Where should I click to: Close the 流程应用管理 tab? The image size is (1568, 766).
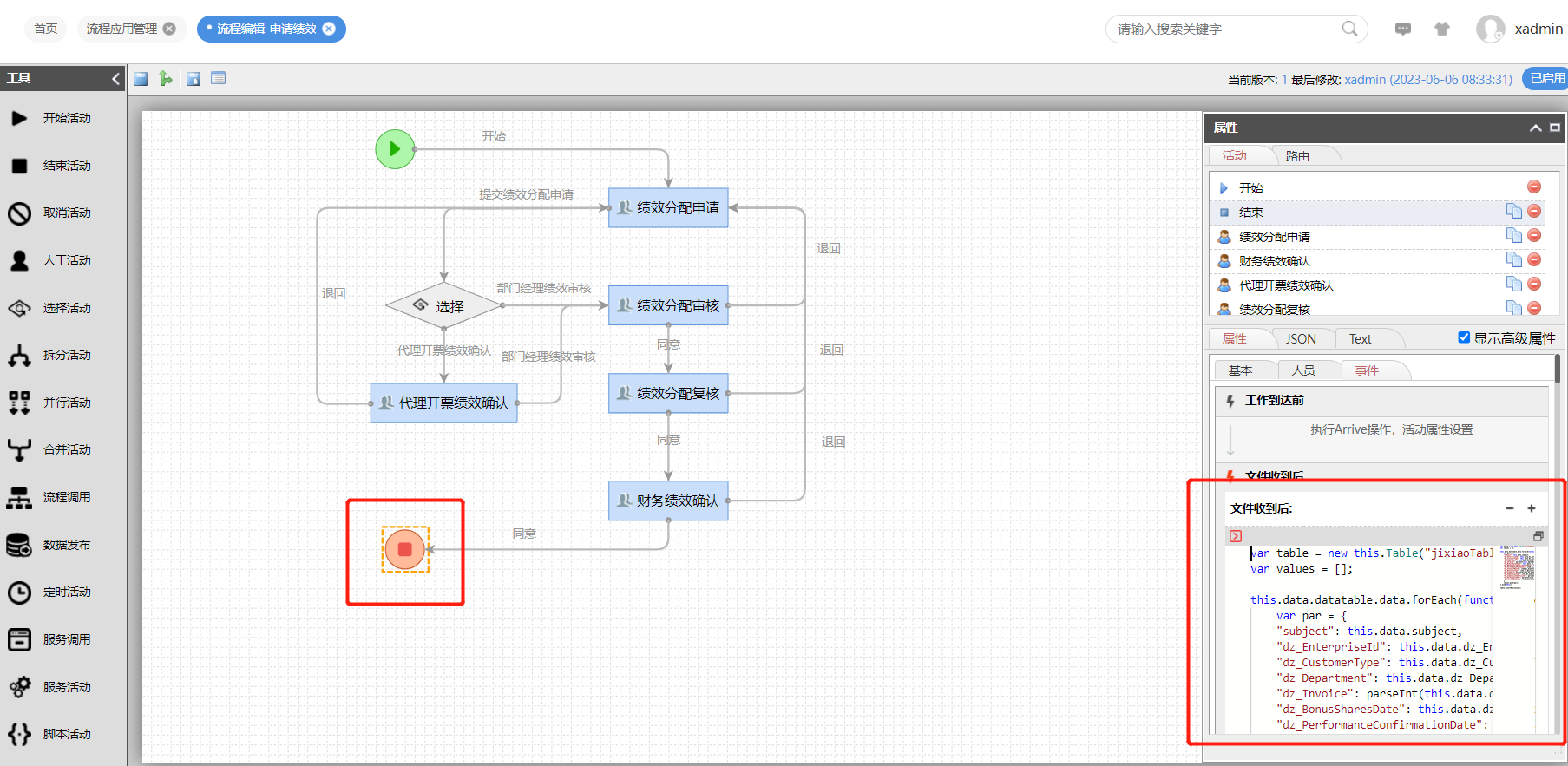point(169,29)
